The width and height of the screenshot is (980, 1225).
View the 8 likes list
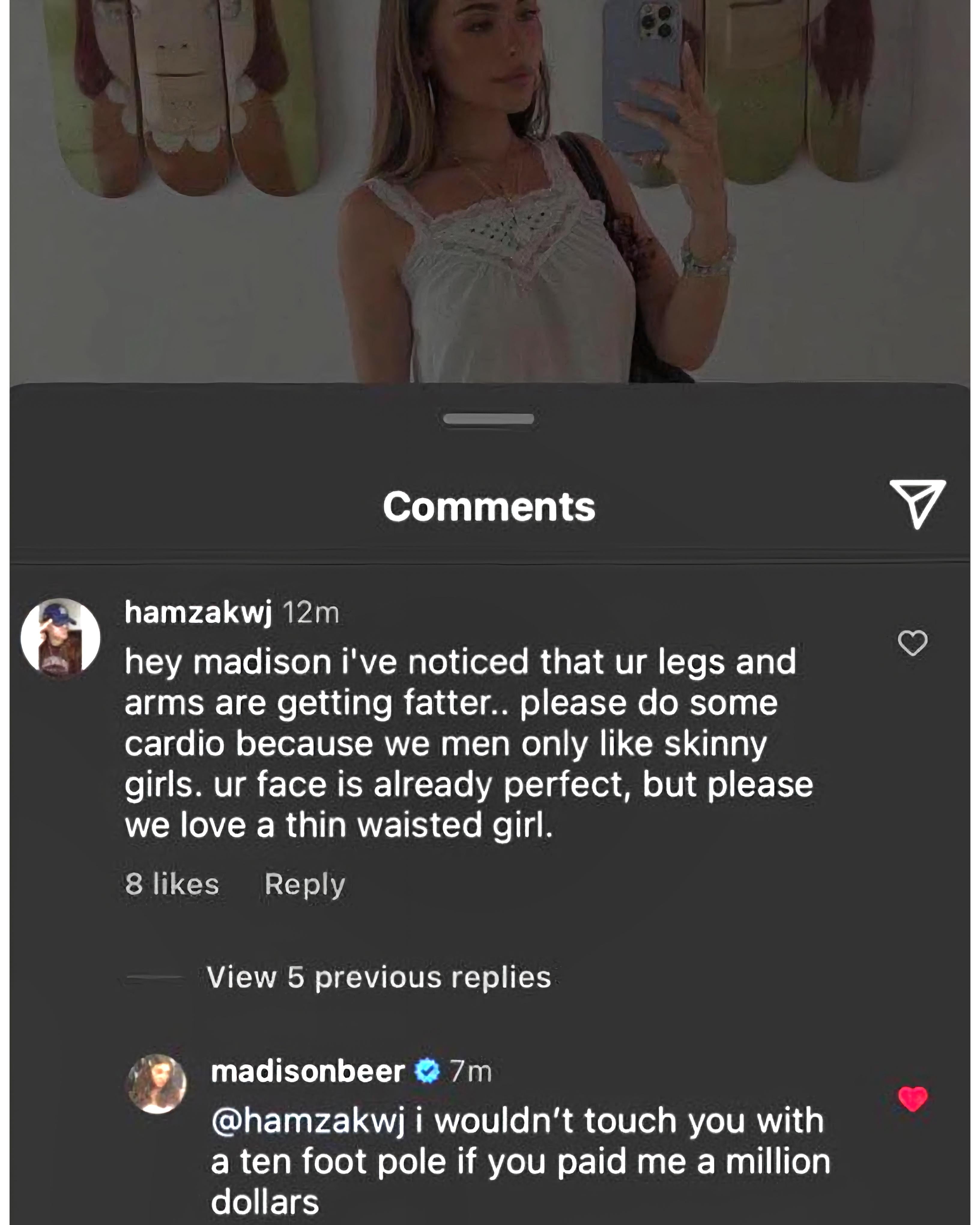pyautogui.click(x=172, y=884)
